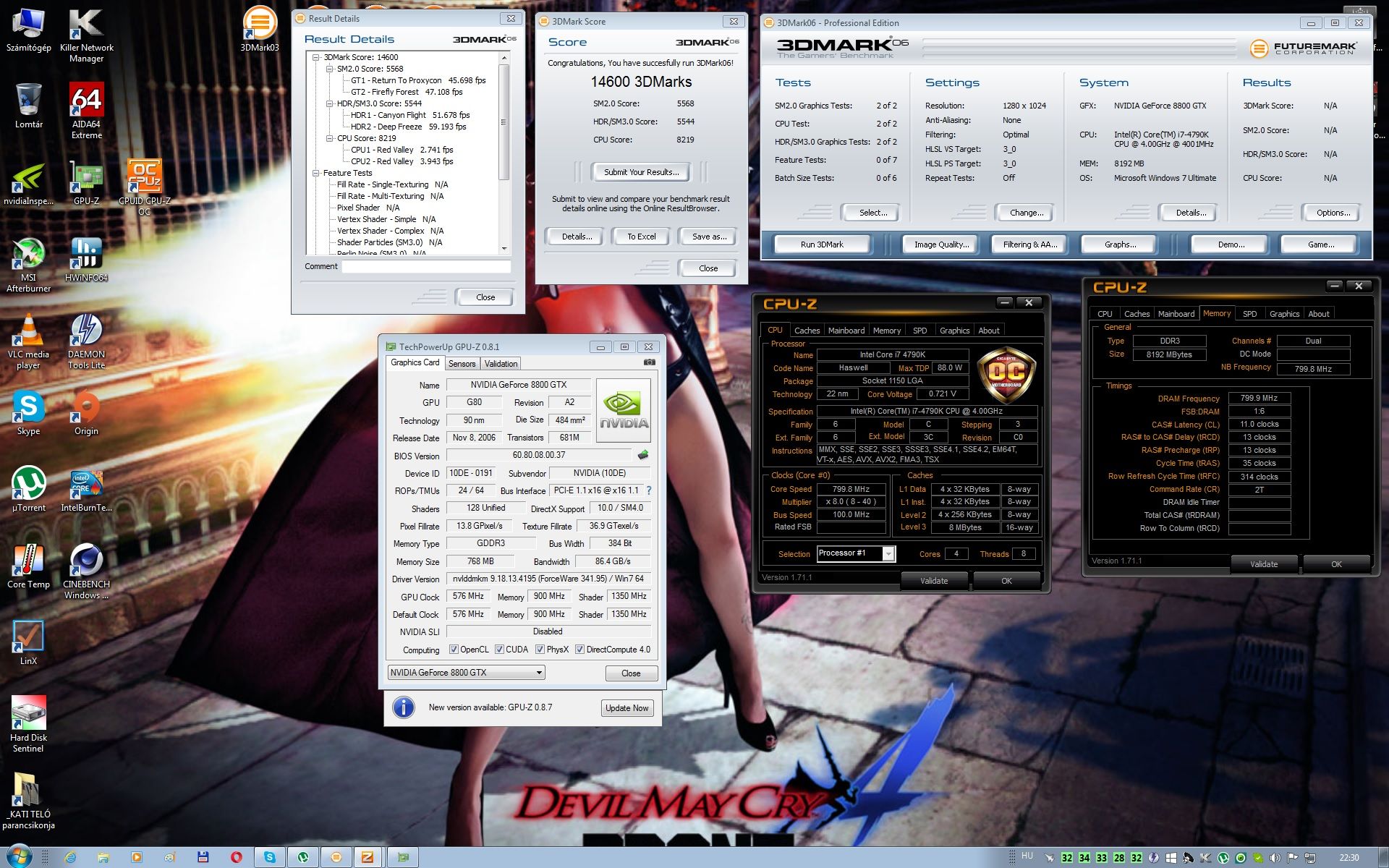The image size is (1389, 868).
Task: Select the GT1 - Return To Proxycon row
Action: click(x=418, y=80)
